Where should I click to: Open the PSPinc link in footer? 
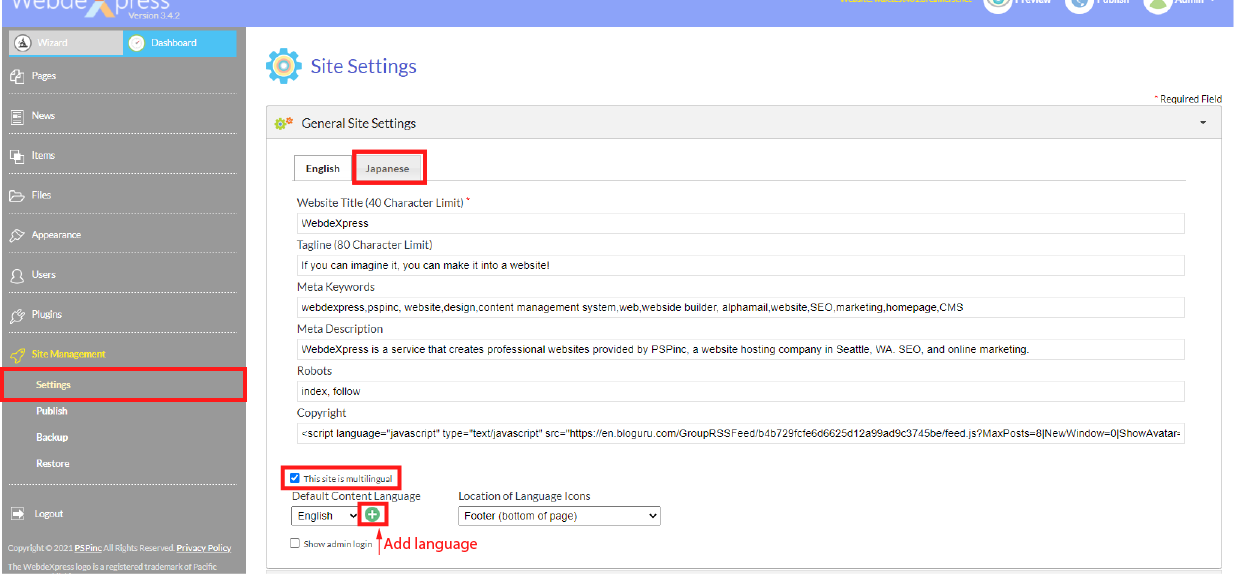click(88, 548)
